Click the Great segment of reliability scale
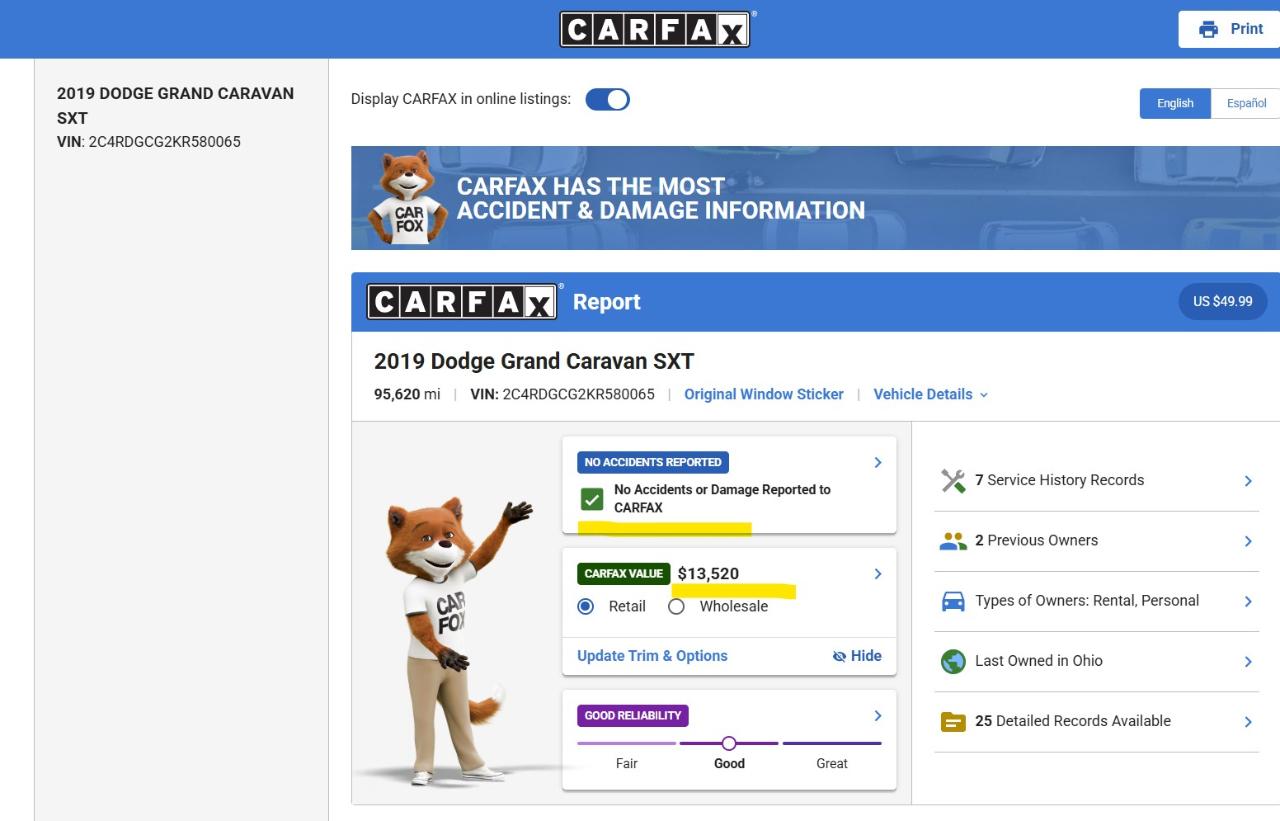The height and width of the screenshot is (821, 1280). coord(832,743)
